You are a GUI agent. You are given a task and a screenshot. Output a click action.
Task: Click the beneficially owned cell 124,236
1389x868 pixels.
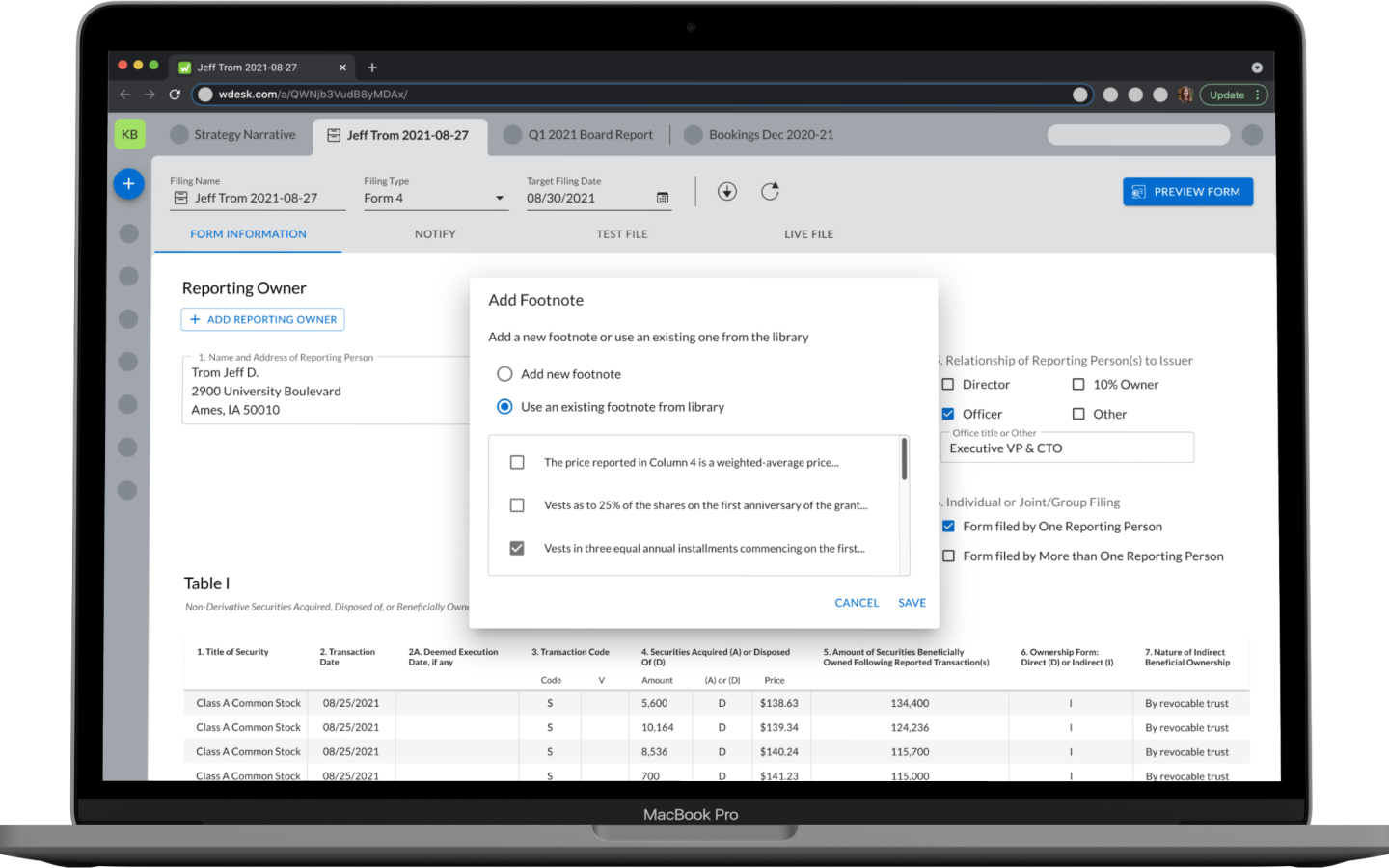click(911, 727)
